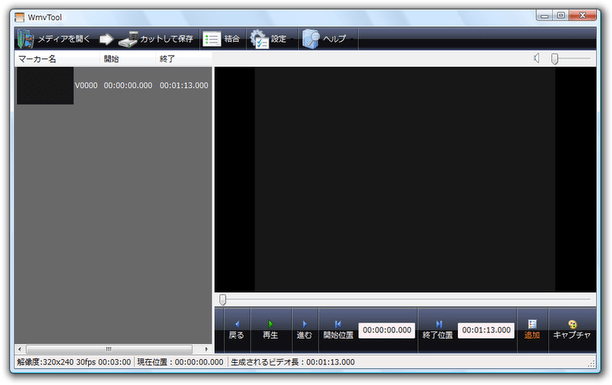Set end point with 終了位置
Viewport: 612px width, 385px height.
pos(438,330)
